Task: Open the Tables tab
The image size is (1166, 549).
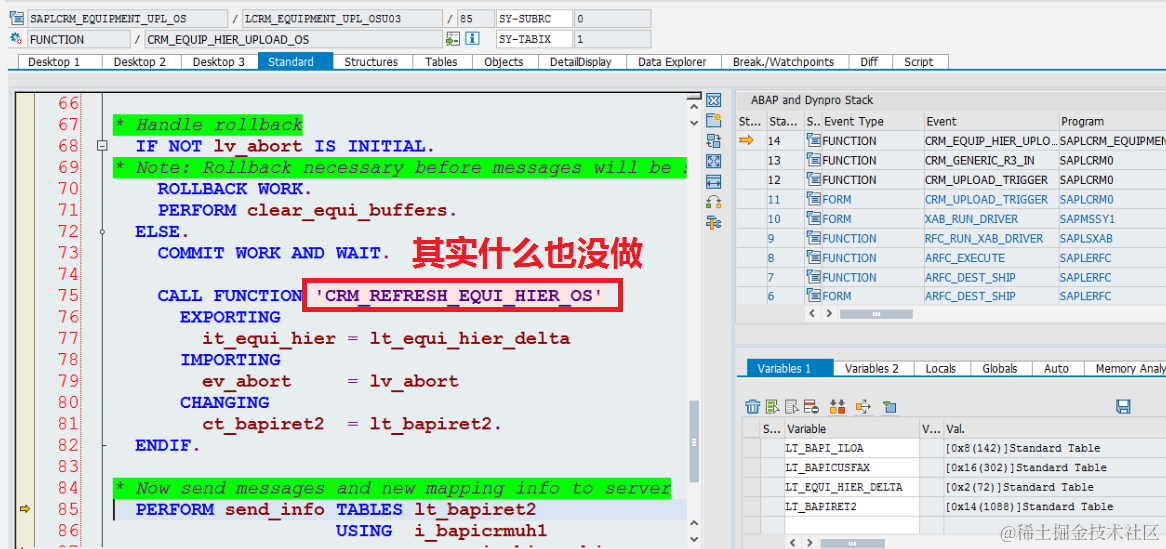Action: coord(441,62)
